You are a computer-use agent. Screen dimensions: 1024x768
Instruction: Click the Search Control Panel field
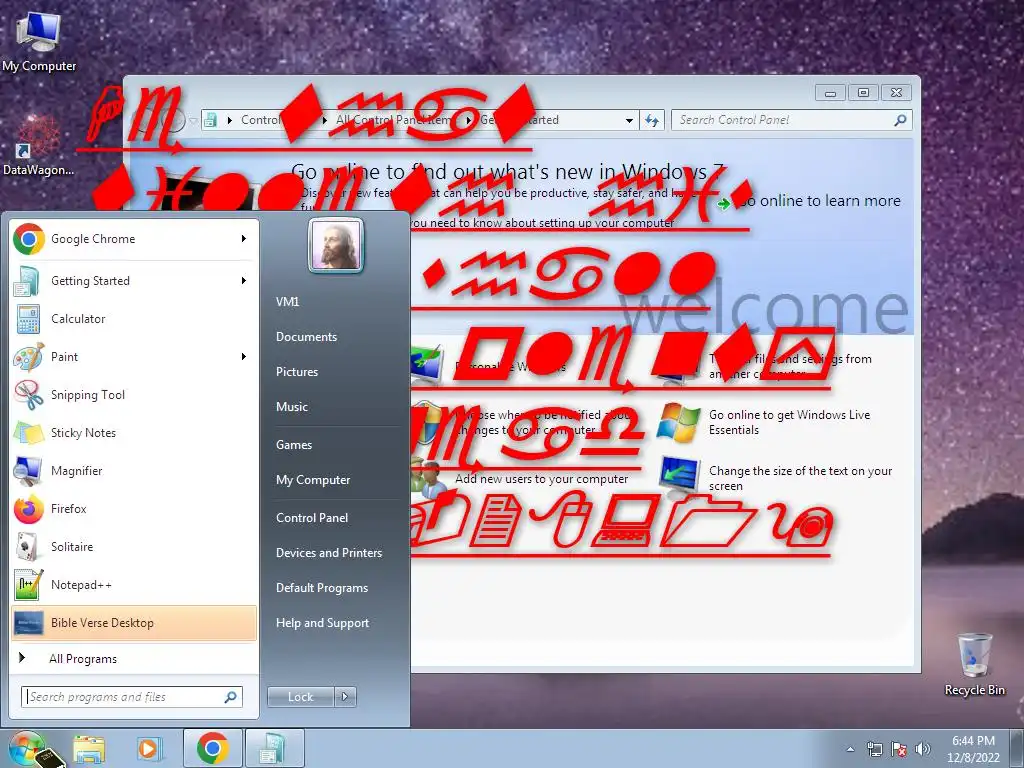tap(782, 120)
